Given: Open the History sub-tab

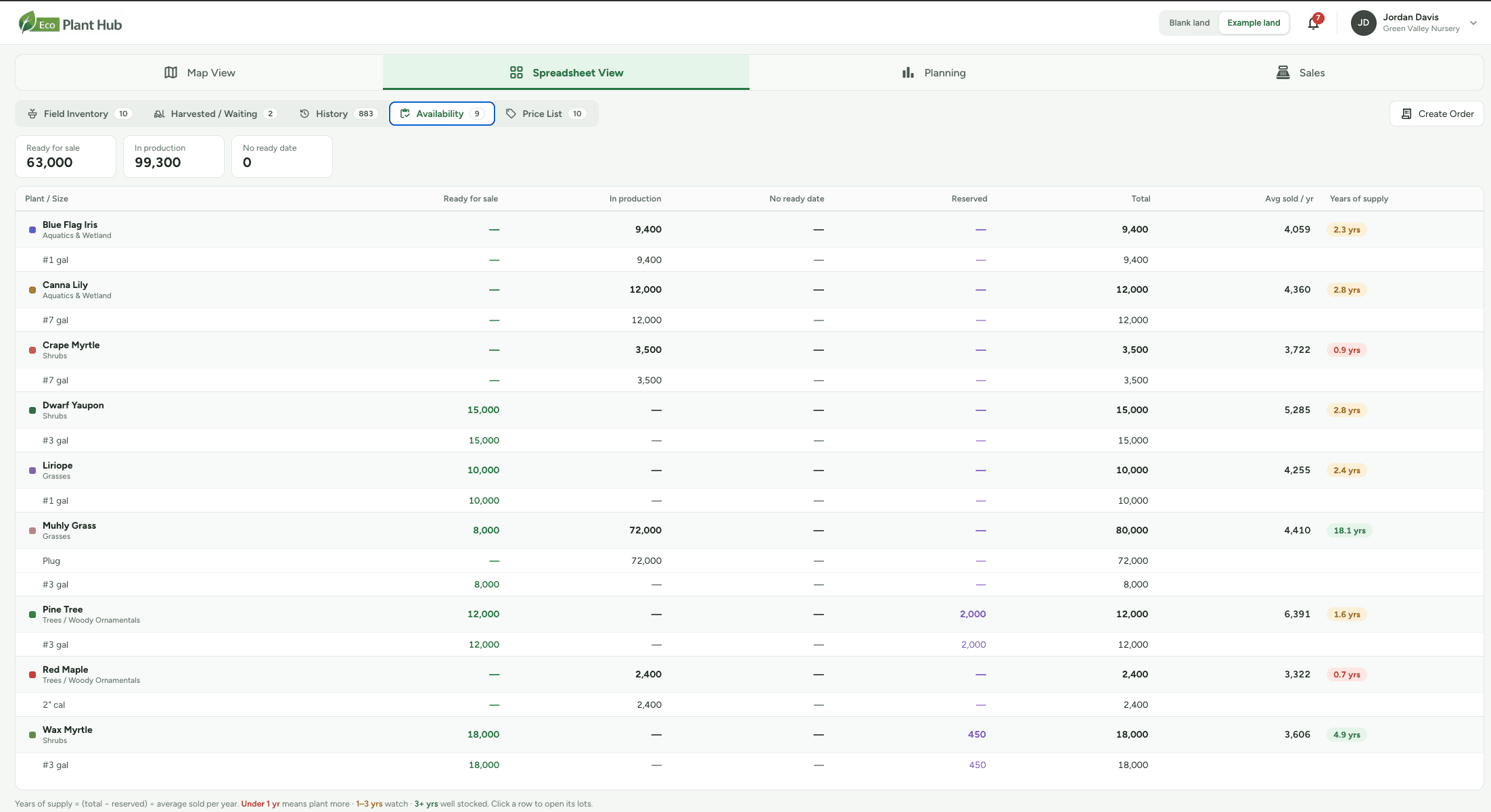Looking at the screenshot, I should coord(338,114).
